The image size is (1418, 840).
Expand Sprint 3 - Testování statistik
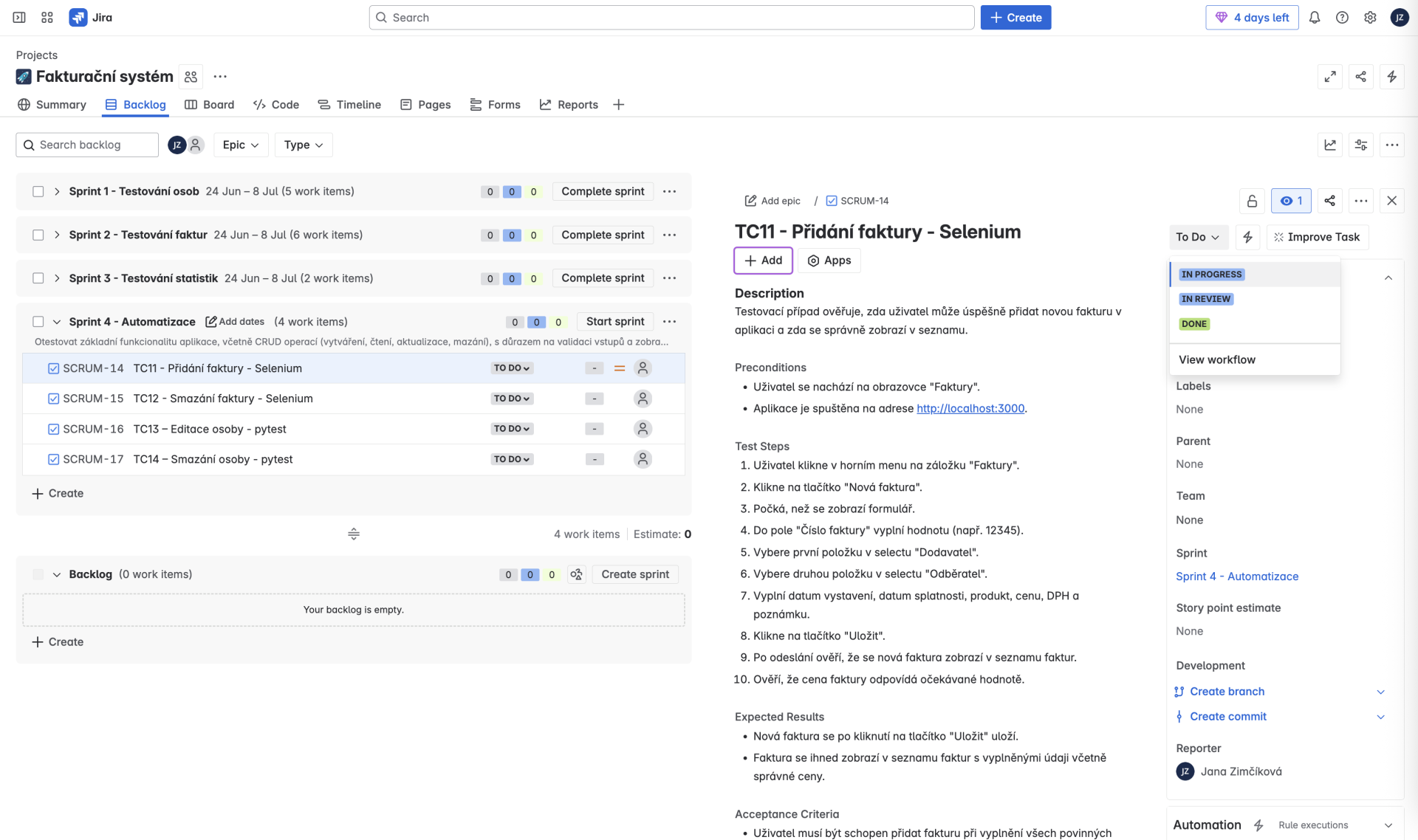click(x=57, y=278)
